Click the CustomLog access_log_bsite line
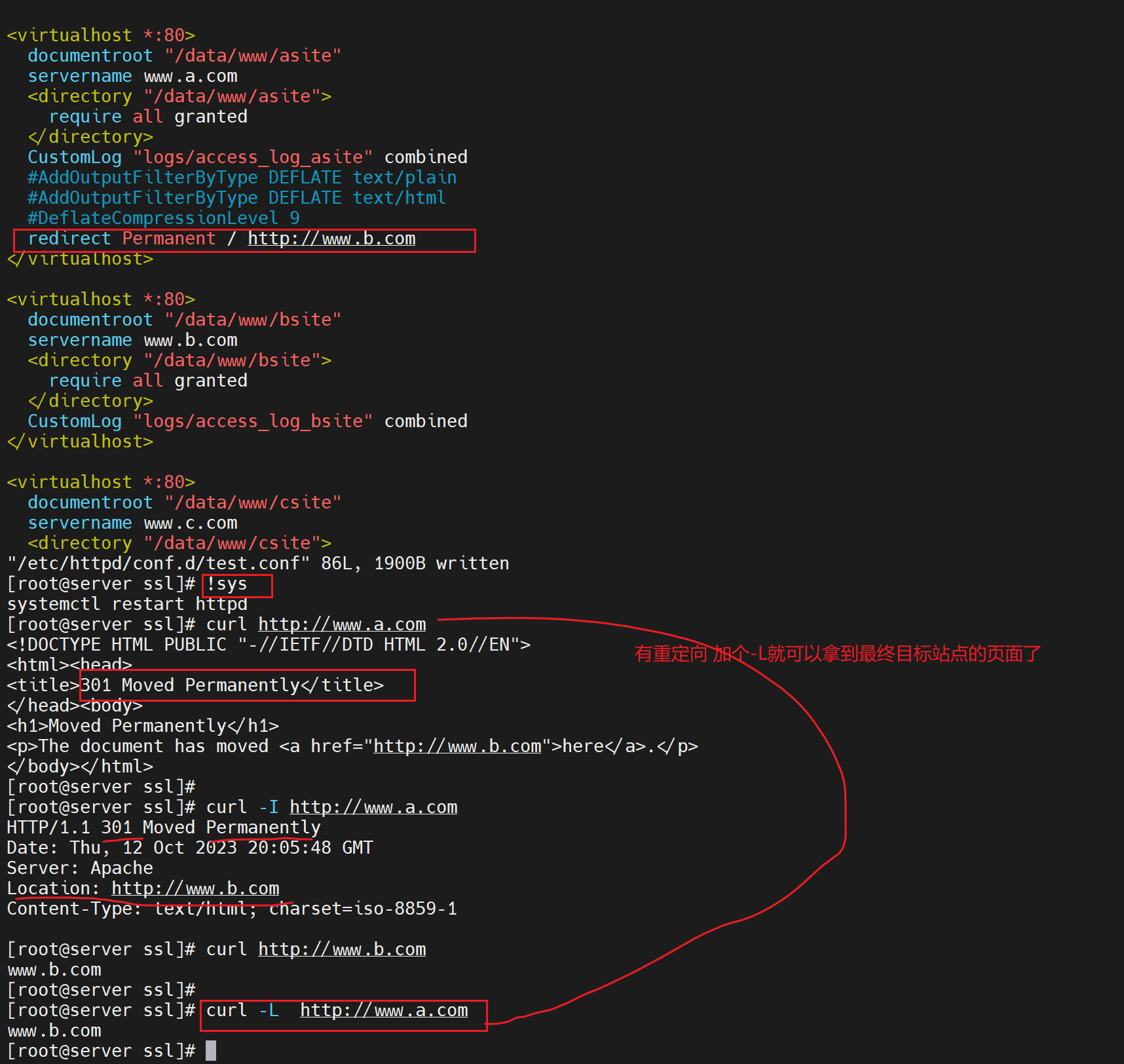 click(x=247, y=421)
